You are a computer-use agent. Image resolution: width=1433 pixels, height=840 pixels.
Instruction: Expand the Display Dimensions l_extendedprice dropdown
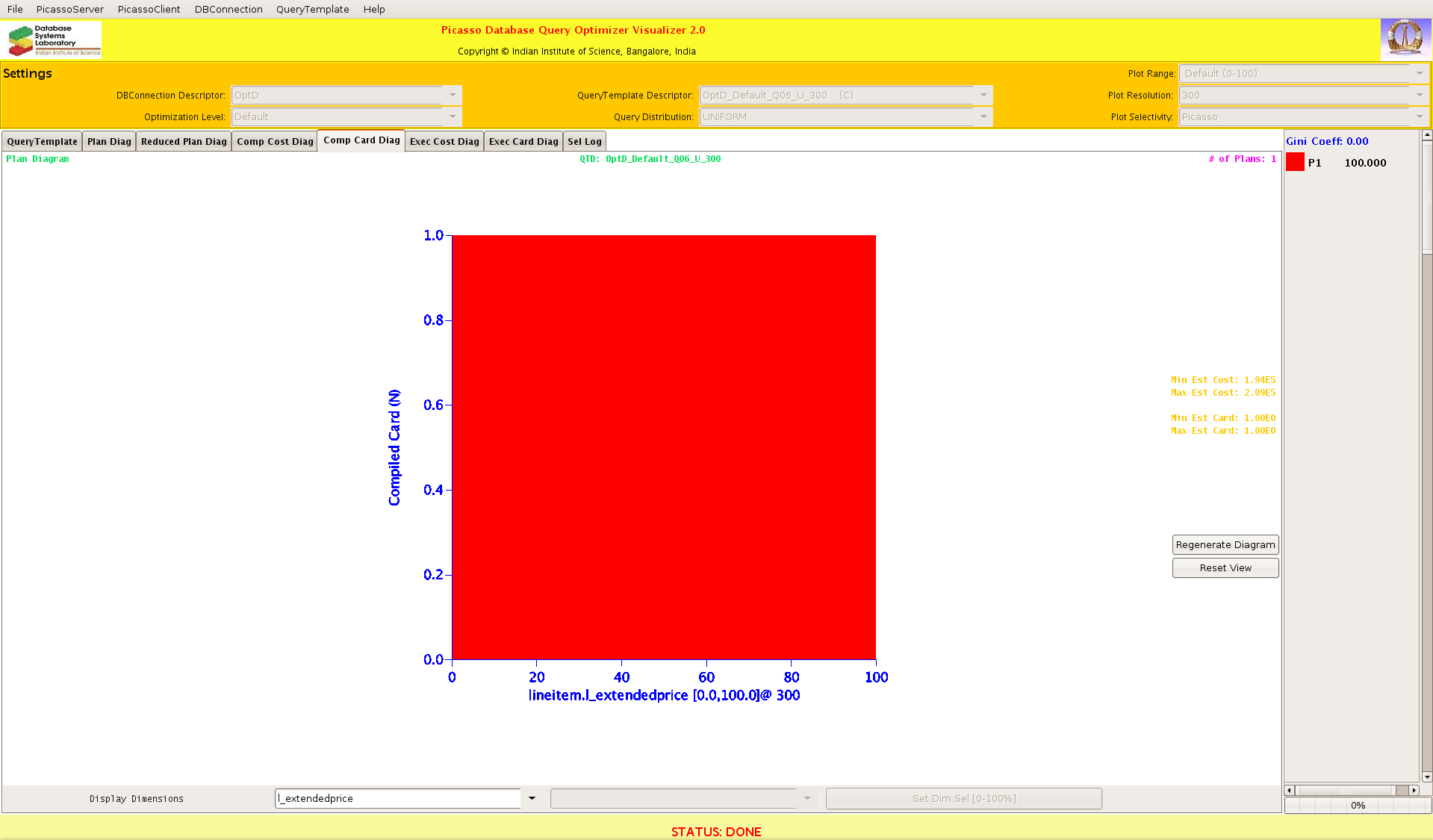532,798
